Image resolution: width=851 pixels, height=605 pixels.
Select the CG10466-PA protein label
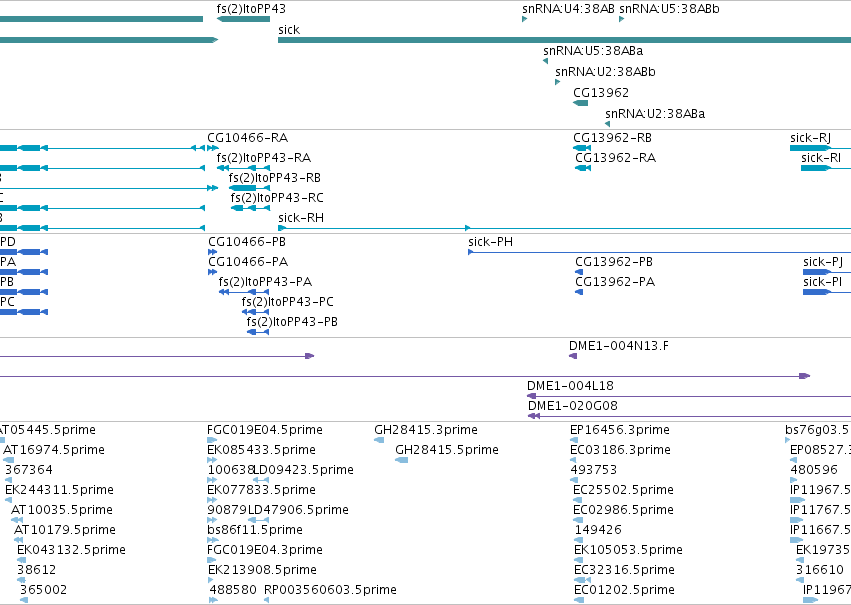point(248,262)
